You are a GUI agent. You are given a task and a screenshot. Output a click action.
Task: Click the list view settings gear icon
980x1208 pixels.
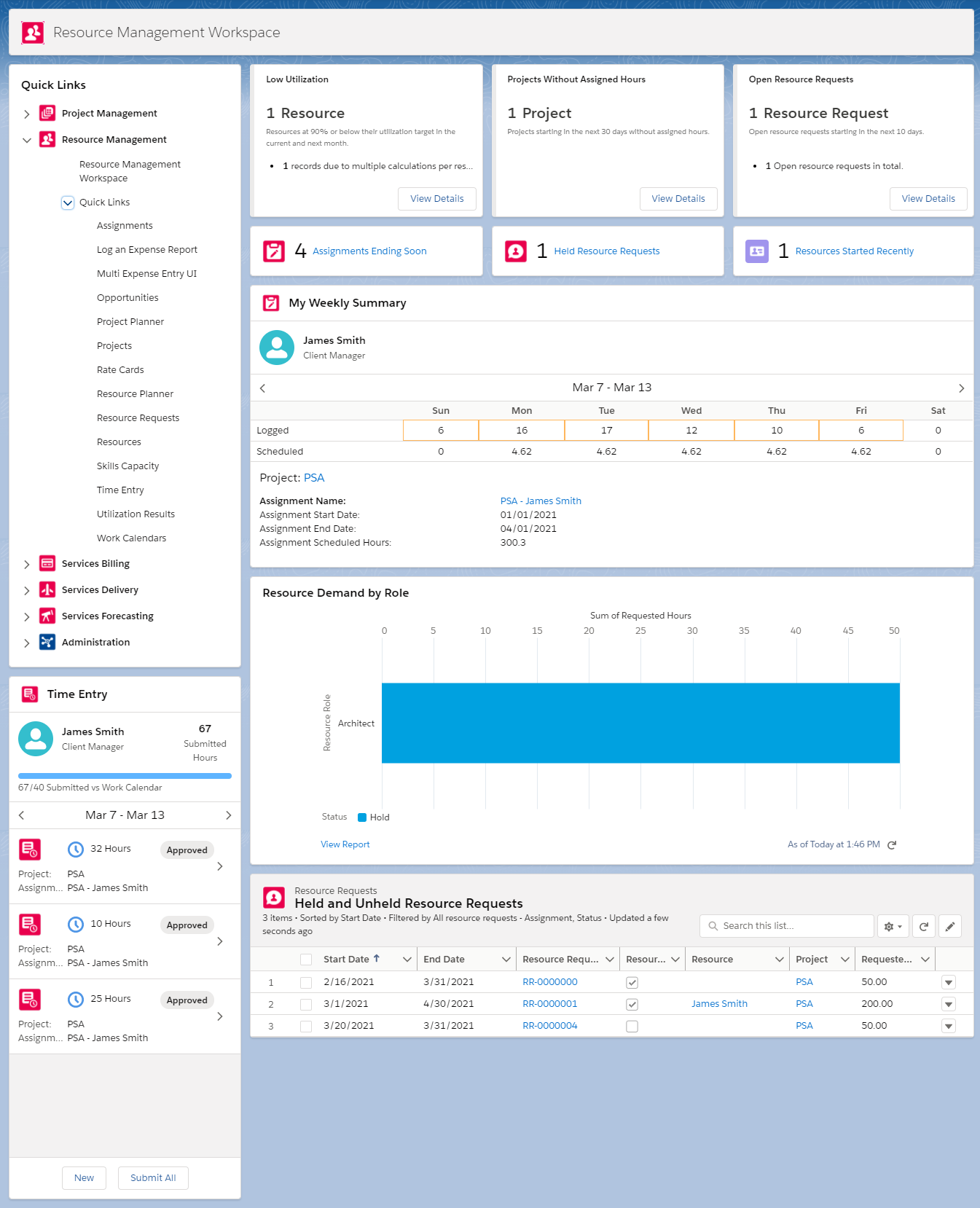(x=893, y=926)
